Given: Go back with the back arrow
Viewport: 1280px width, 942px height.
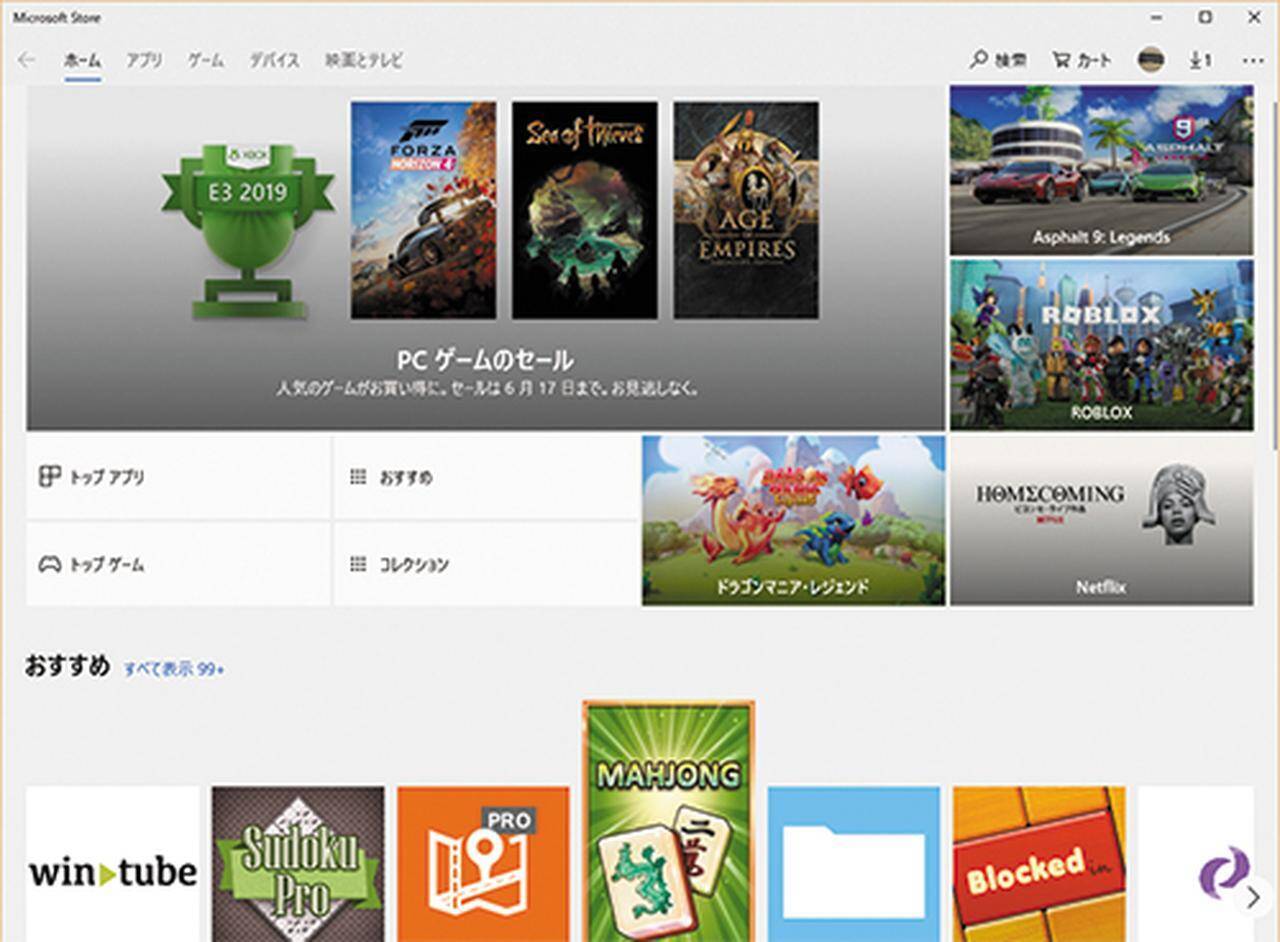Looking at the screenshot, I should pyautogui.click(x=27, y=60).
